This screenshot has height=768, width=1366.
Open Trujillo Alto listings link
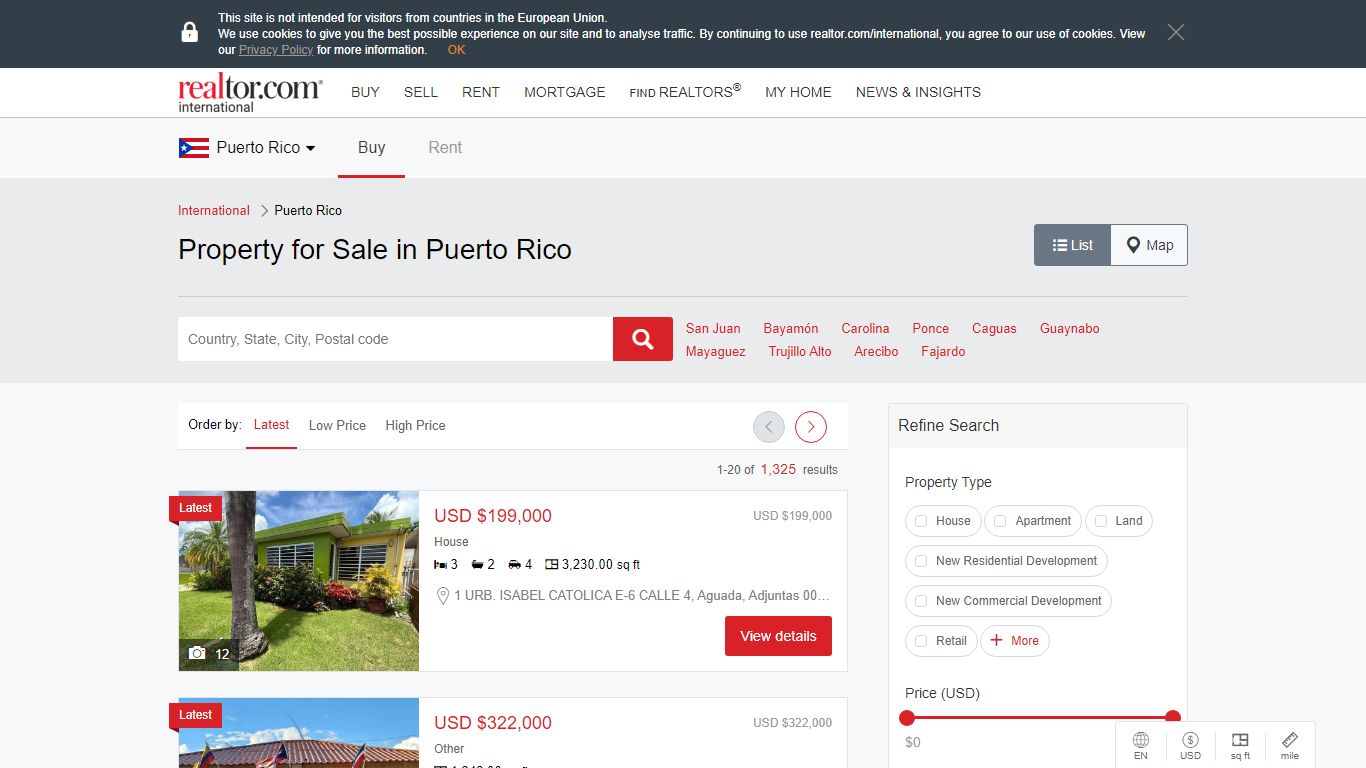click(800, 352)
